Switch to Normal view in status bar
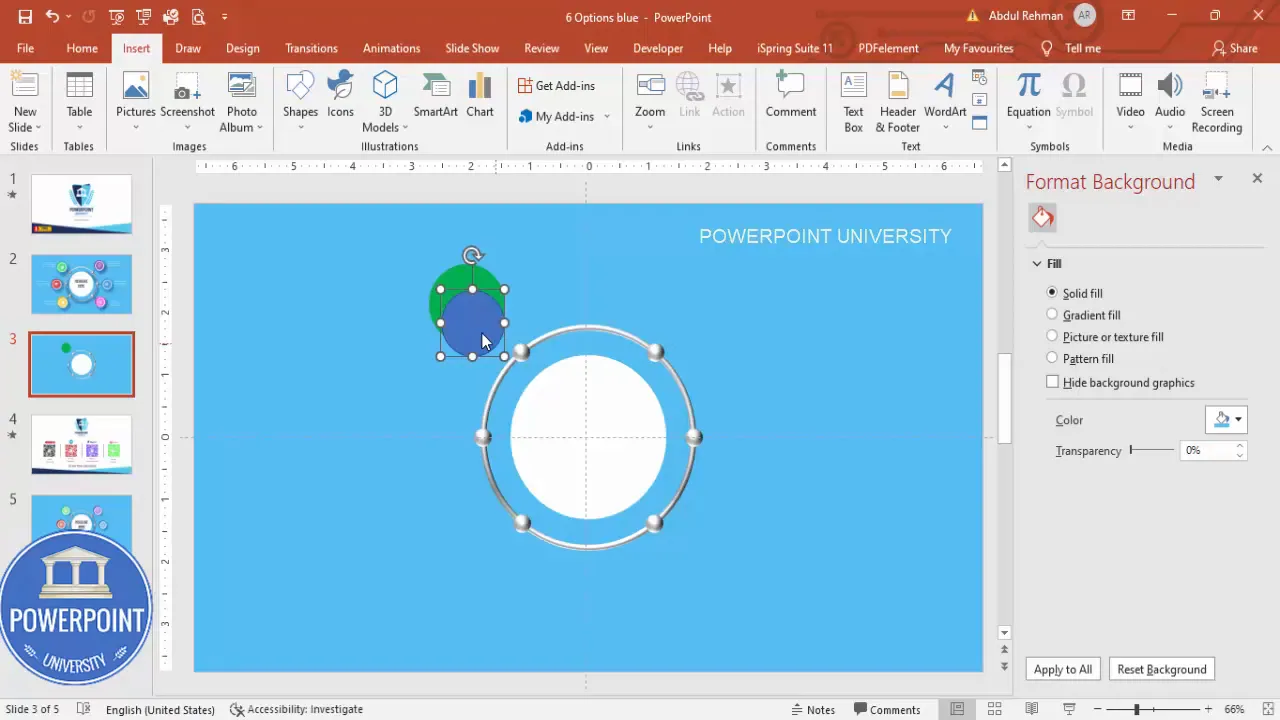Viewport: 1280px width, 720px height. (958, 709)
